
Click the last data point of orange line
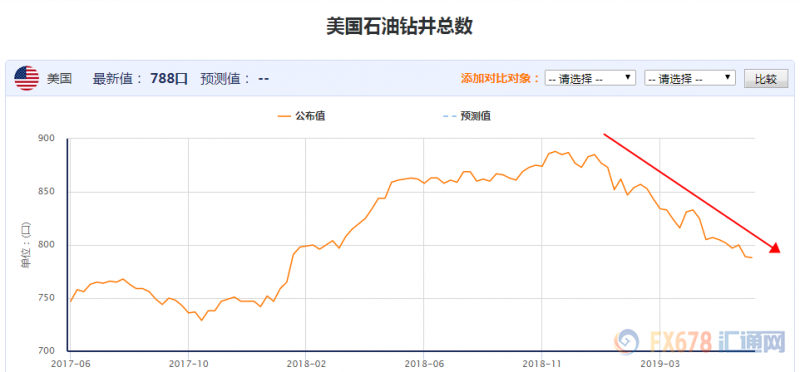(752, 257)
